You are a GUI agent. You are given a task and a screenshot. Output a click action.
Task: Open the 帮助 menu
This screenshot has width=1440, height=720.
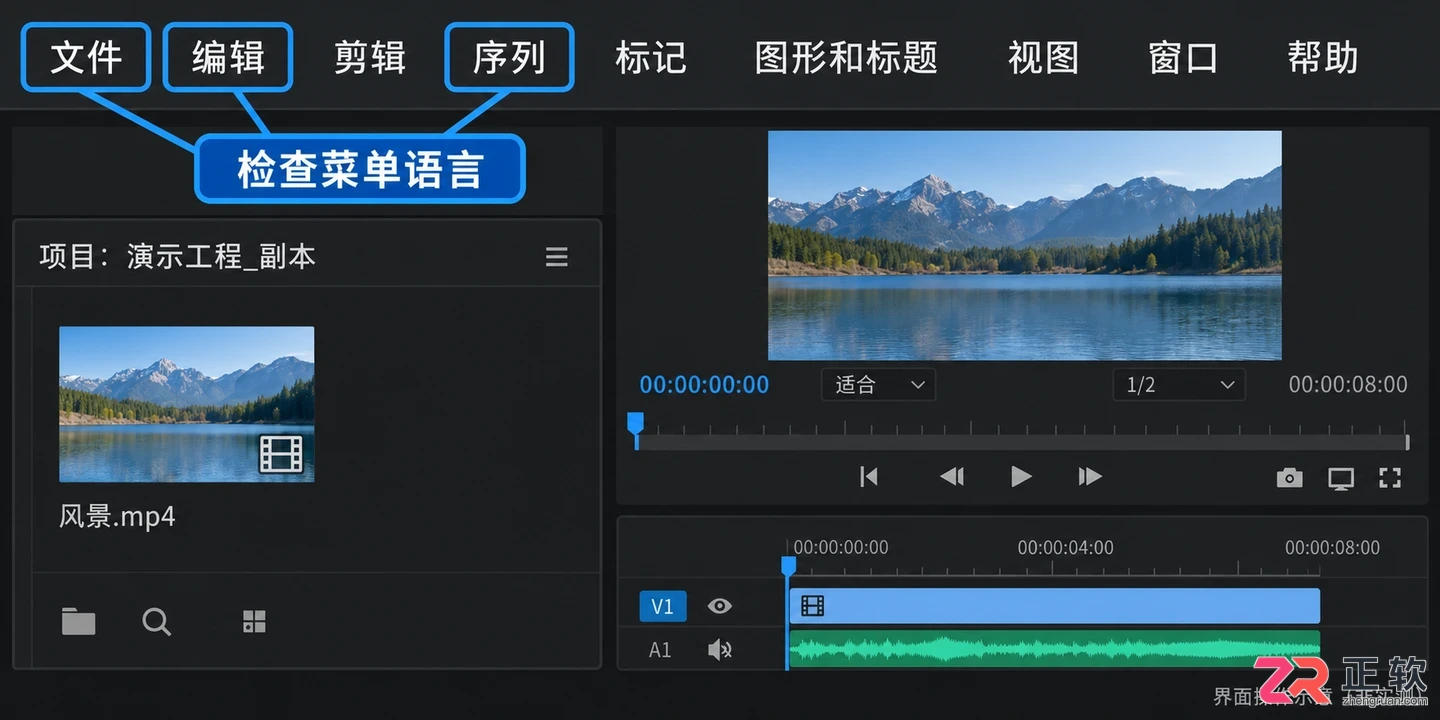(1323, 58)
